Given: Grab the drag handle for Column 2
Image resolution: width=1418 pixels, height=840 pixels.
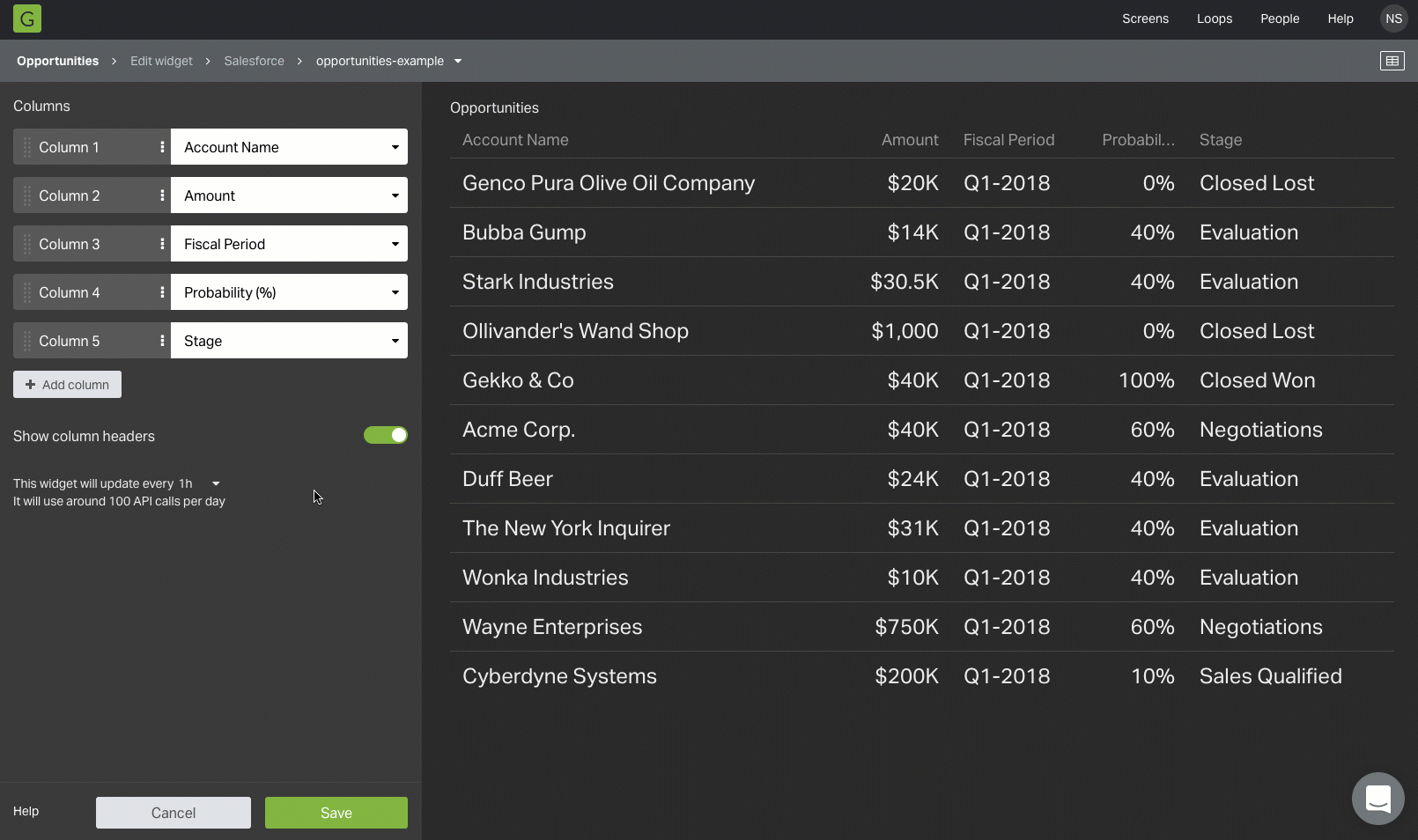Looking at the screenshot, I should pos(27,195).
